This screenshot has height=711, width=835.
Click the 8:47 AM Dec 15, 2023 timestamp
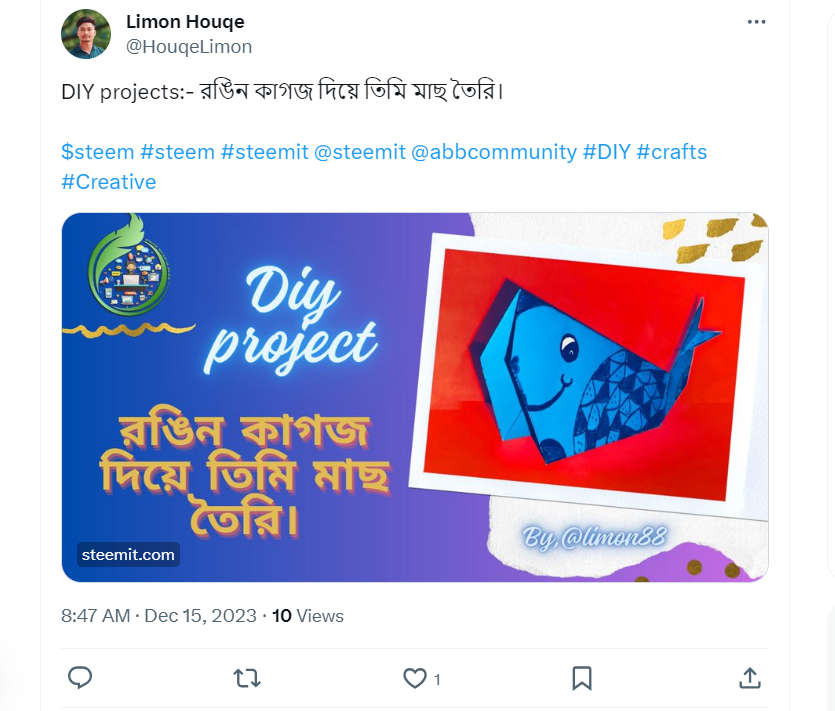(159, 616)
